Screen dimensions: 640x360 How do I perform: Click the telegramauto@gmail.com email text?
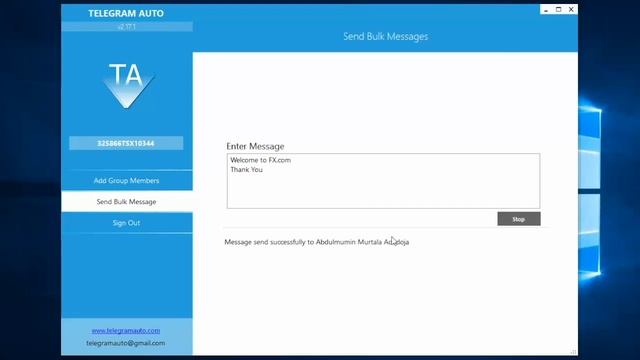126,343
